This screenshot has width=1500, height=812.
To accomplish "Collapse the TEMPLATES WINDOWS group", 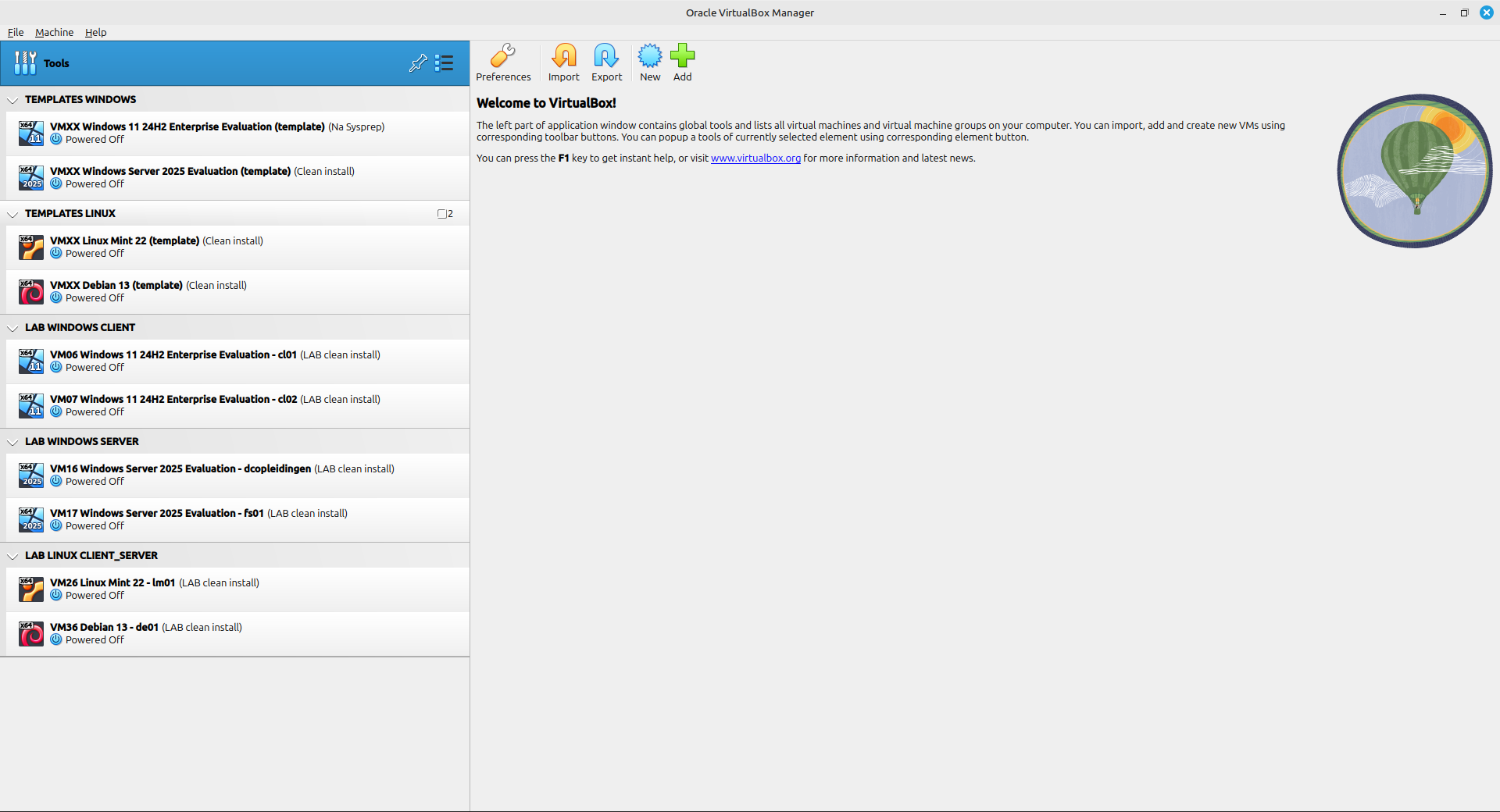I will point(12,100).
